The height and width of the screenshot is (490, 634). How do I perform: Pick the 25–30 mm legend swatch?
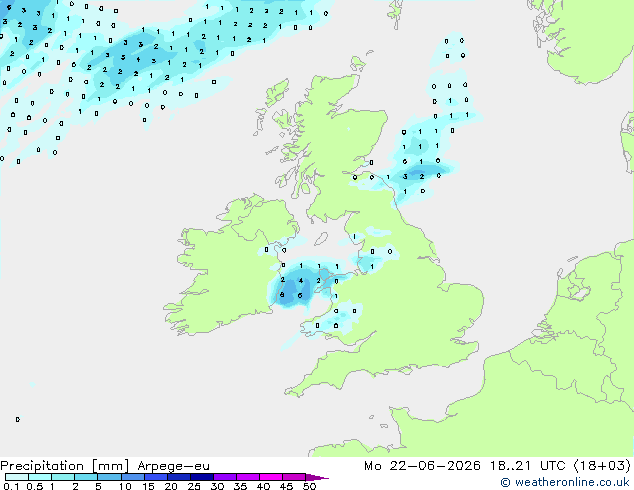tap(202, 477)
